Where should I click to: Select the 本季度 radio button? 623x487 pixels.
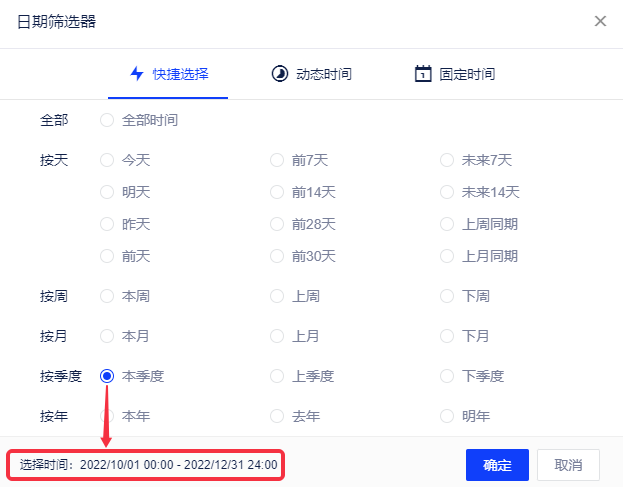click(x=107, y=376)
